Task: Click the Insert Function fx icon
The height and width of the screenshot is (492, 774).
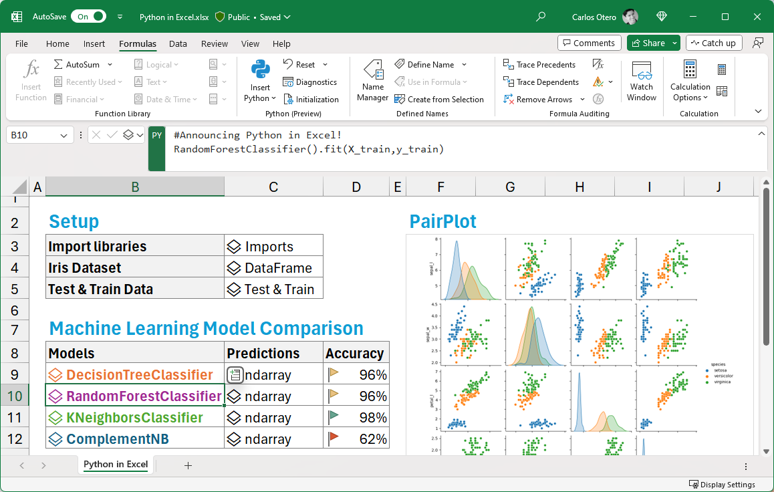Action: click(x=31, y=69)
